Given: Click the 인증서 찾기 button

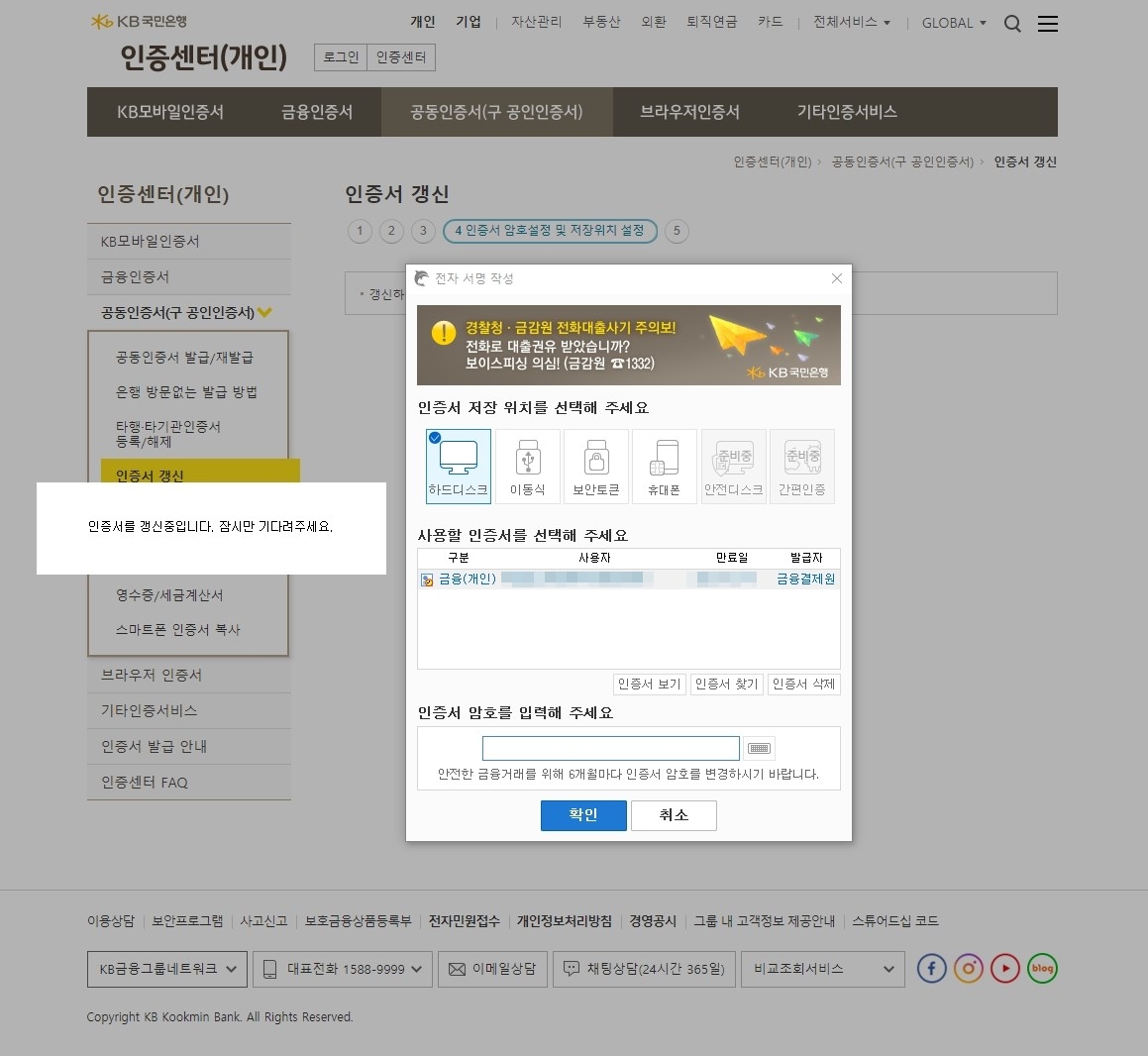Looking at the screenshot, I should tap(726, 684).
